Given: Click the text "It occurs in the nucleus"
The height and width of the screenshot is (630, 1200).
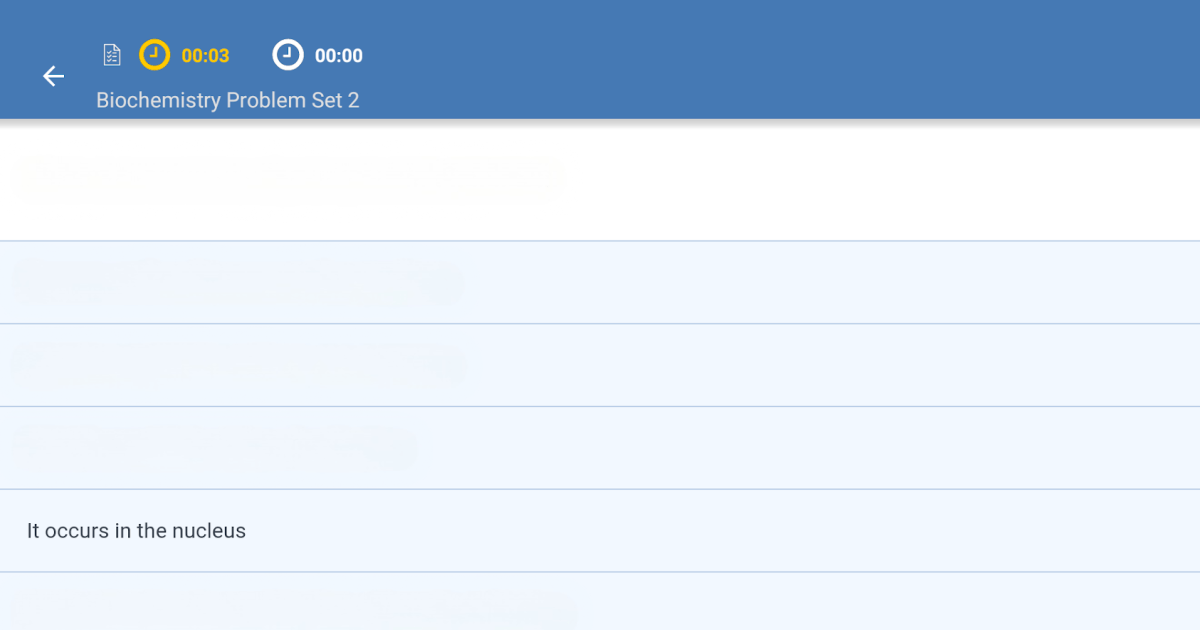Looking at the screenshot, I should pos(136,531).
